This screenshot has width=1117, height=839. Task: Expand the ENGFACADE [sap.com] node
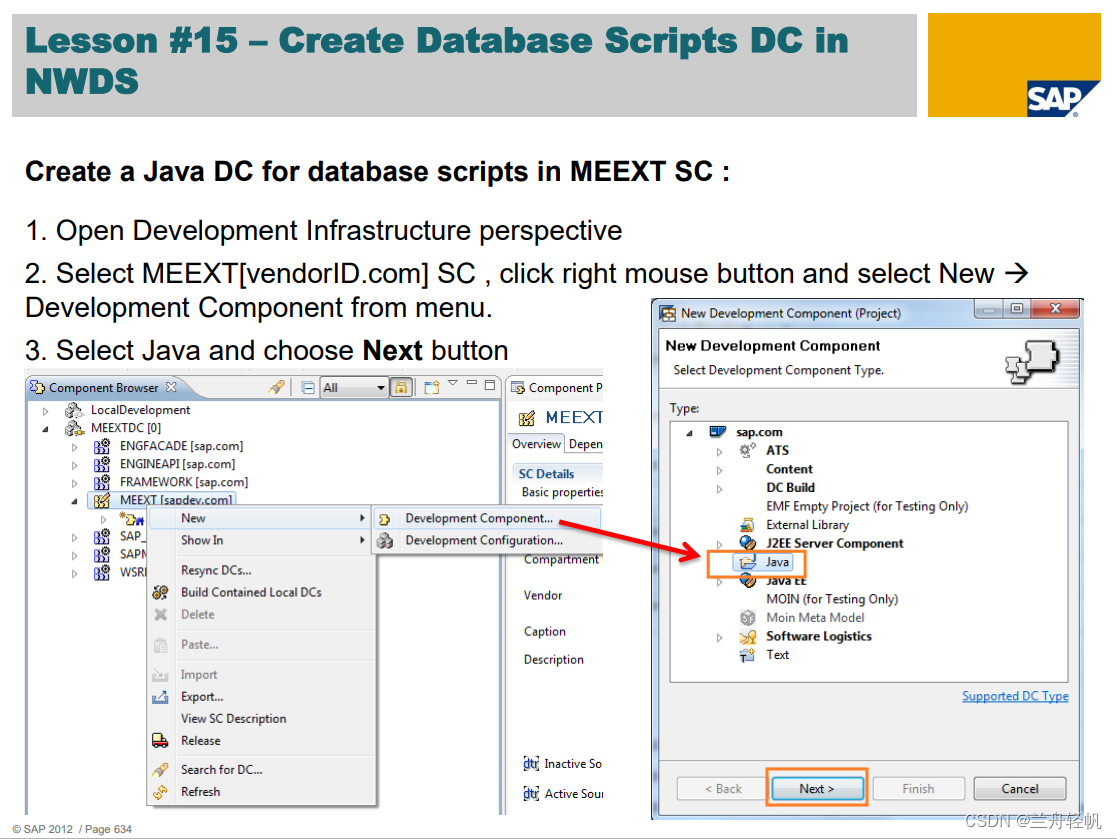click(74, 447)
